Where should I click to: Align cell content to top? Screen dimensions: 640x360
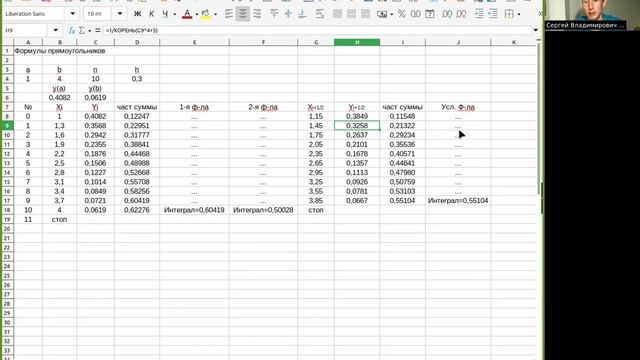tap(274, 14)
